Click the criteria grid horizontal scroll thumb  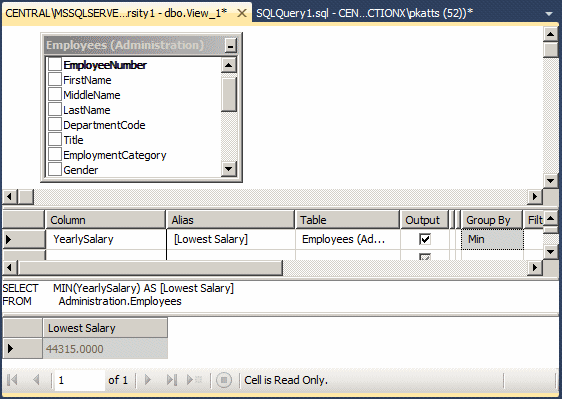click(150, 267)
